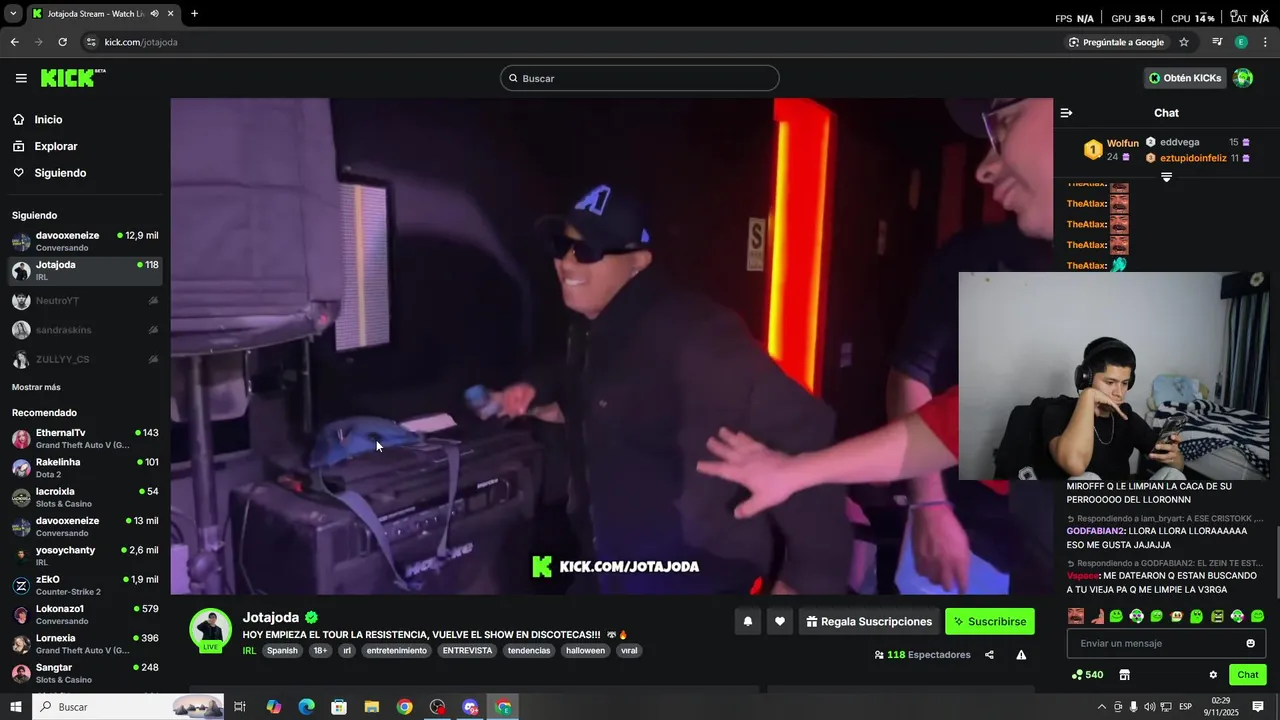Open recommended zEkO channel
Viewport: 1280px width, 720px height.
point(85,585)
